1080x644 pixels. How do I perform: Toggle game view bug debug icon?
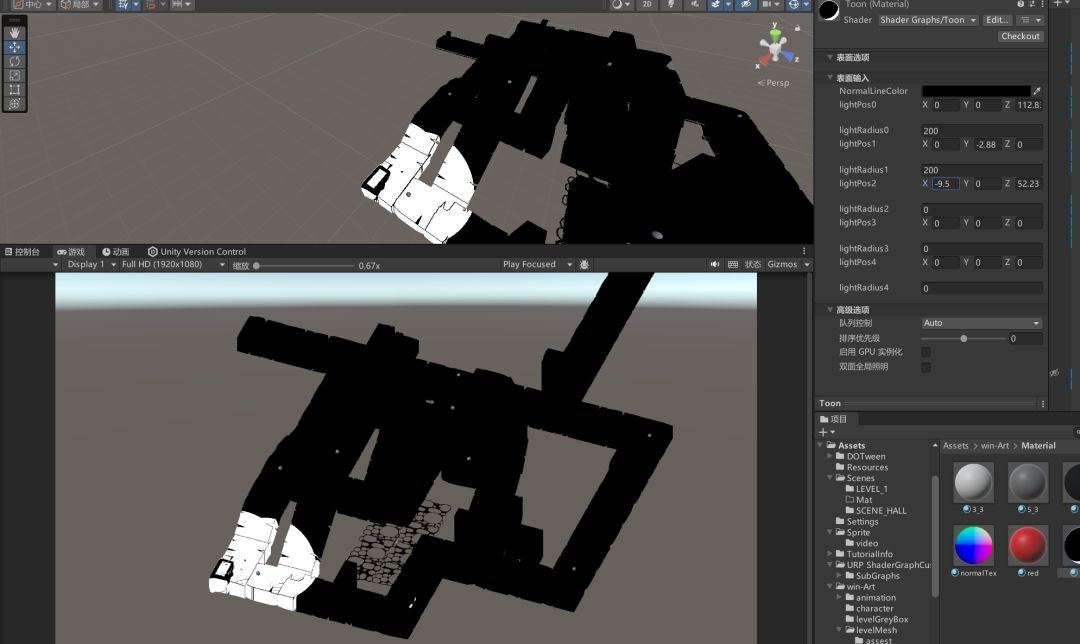click(x=584, y=264)
